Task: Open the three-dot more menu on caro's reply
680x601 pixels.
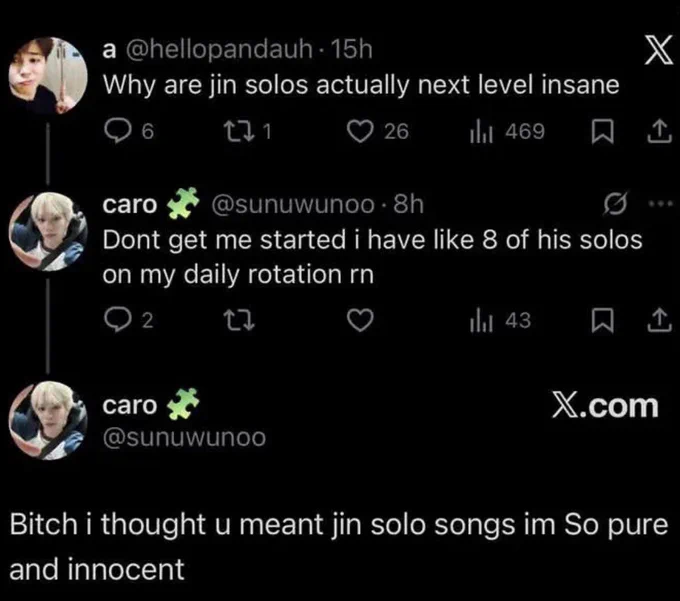Action: 660,203
